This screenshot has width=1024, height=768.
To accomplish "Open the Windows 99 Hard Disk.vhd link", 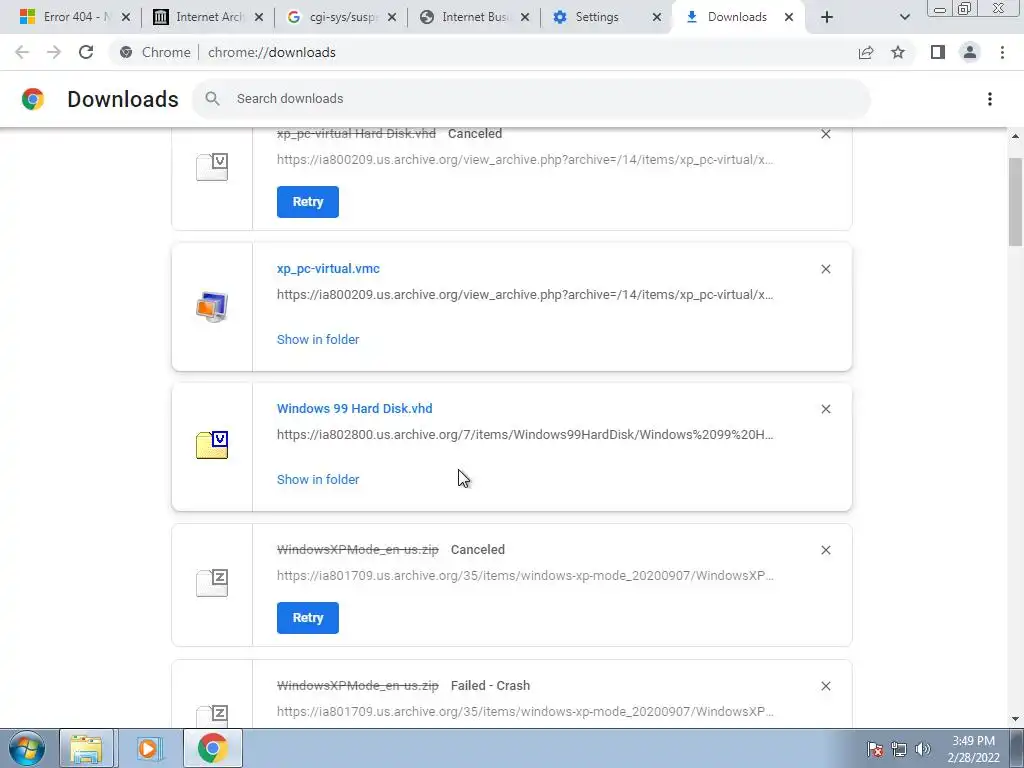I will 355,408.
